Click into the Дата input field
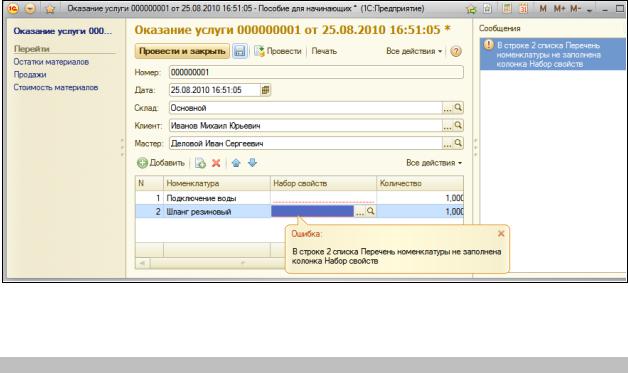 click(x=214, y=90)
